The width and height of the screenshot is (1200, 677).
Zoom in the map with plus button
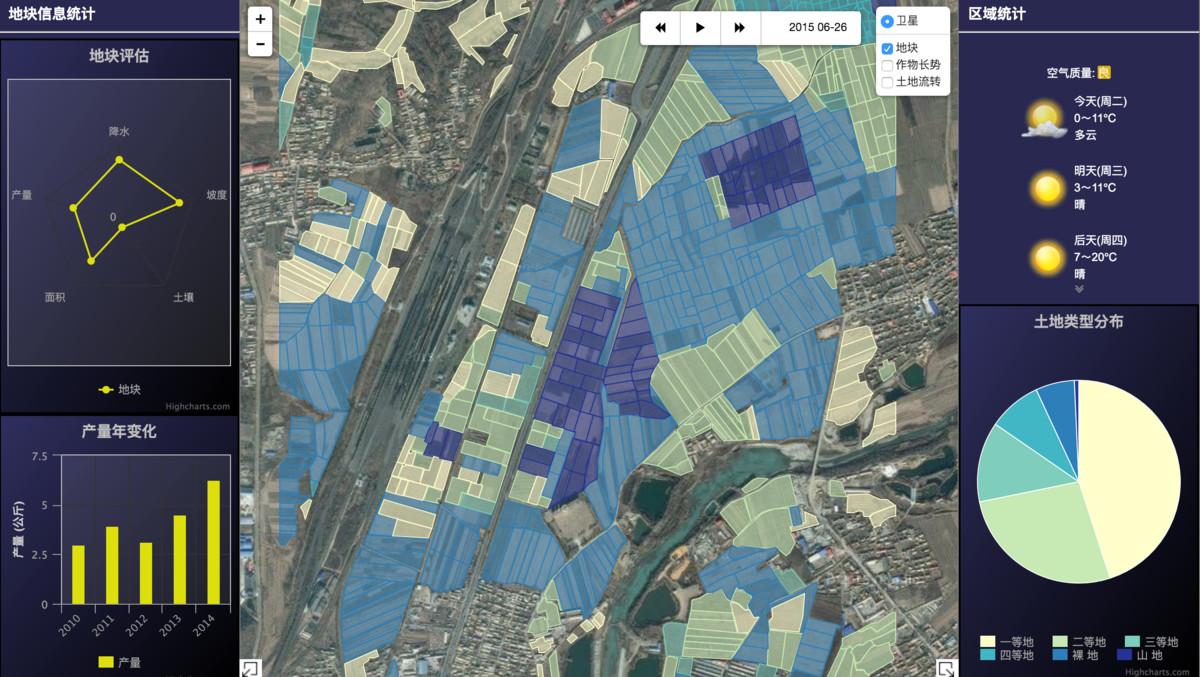(260, 19)
